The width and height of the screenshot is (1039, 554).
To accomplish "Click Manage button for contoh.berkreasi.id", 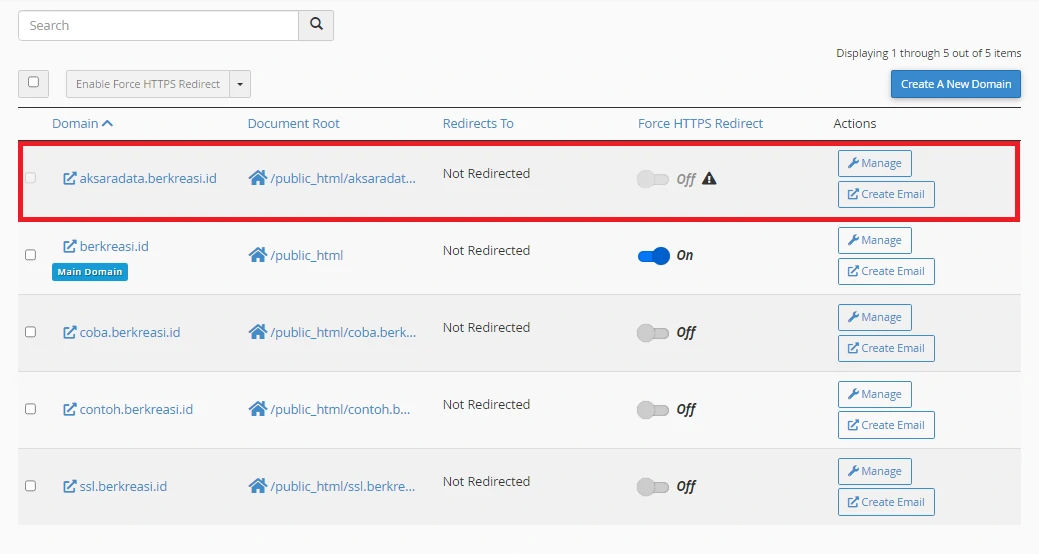I will click(x=875, y=394).
